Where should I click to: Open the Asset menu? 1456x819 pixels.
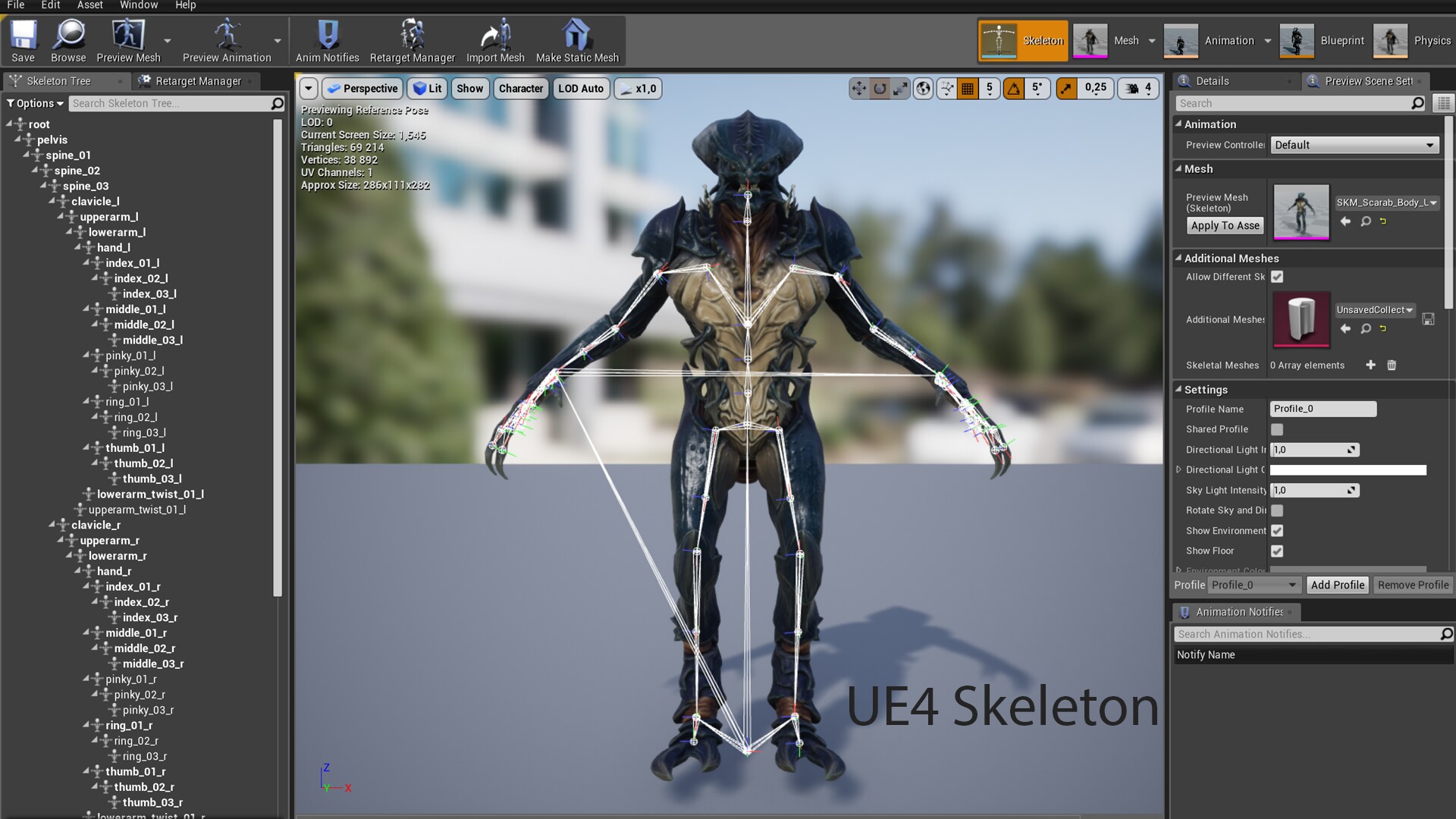pos(89,5)
